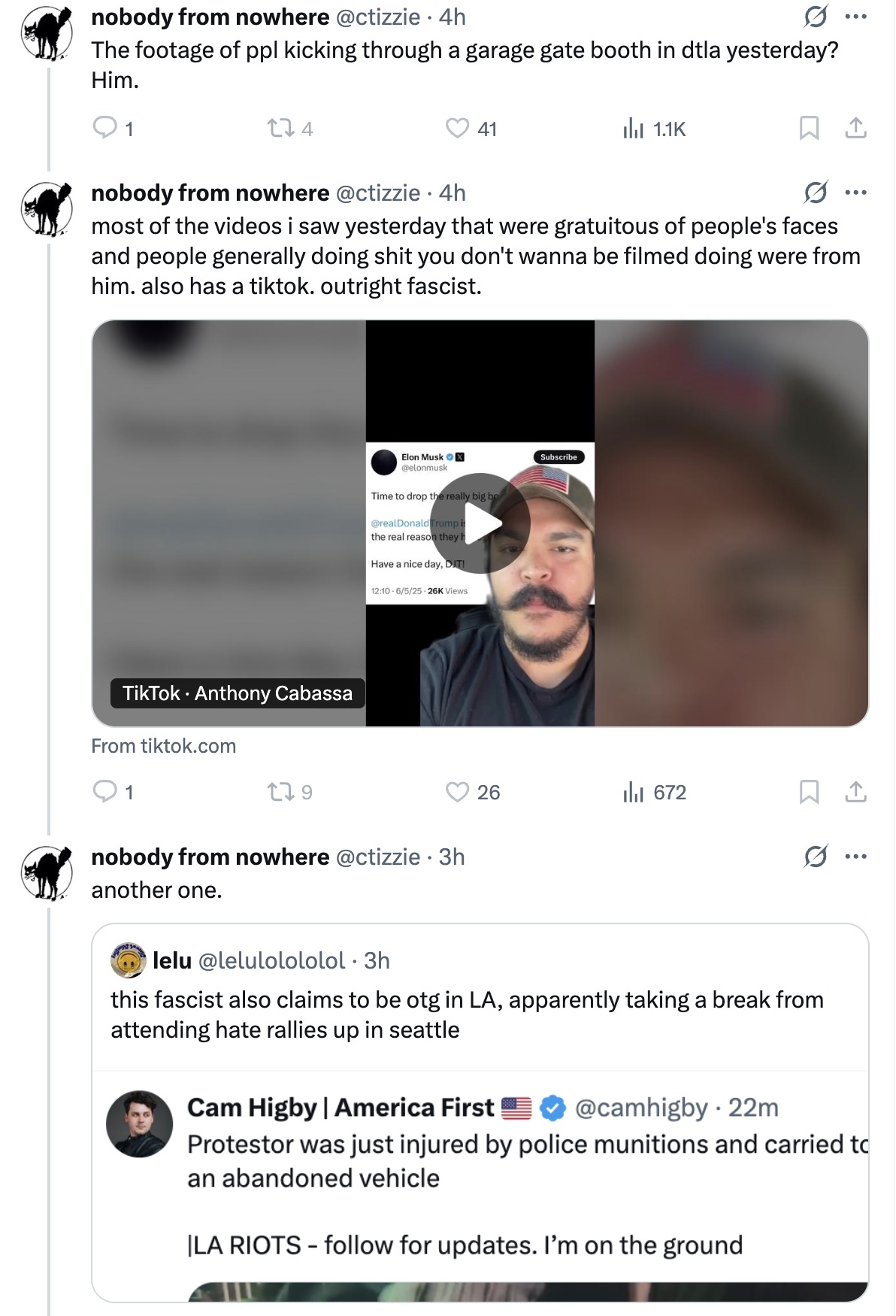The image size is (896, 1316).
Task: Click Grok icon on first tweet
Action: (816, 17)
